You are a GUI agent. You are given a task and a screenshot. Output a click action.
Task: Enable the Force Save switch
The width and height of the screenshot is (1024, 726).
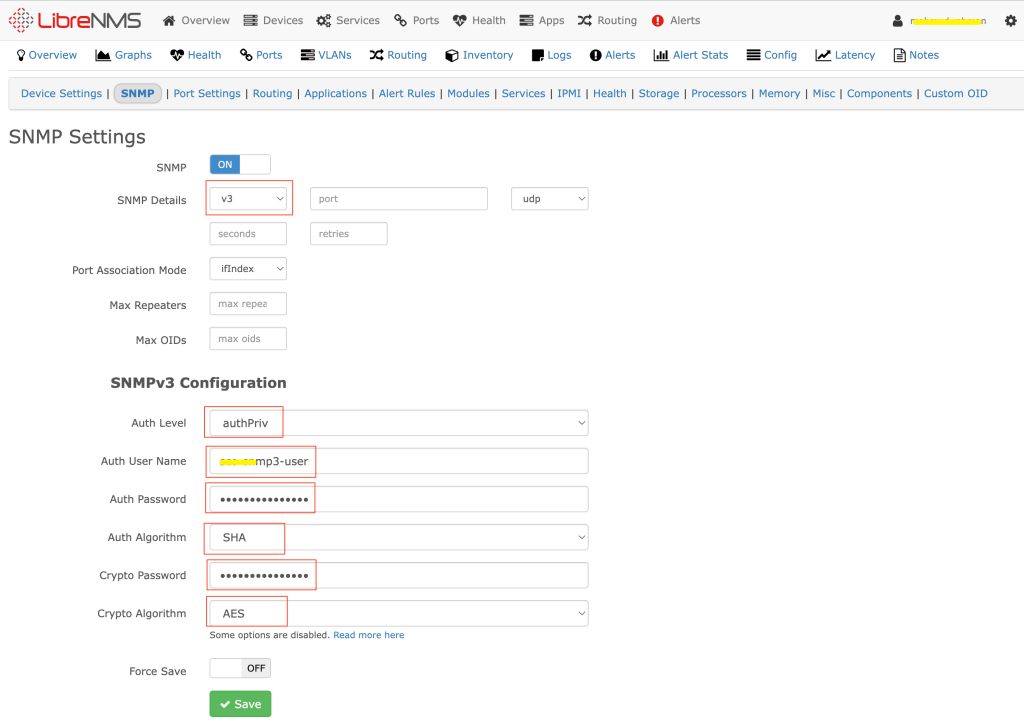tap(240, 668)
